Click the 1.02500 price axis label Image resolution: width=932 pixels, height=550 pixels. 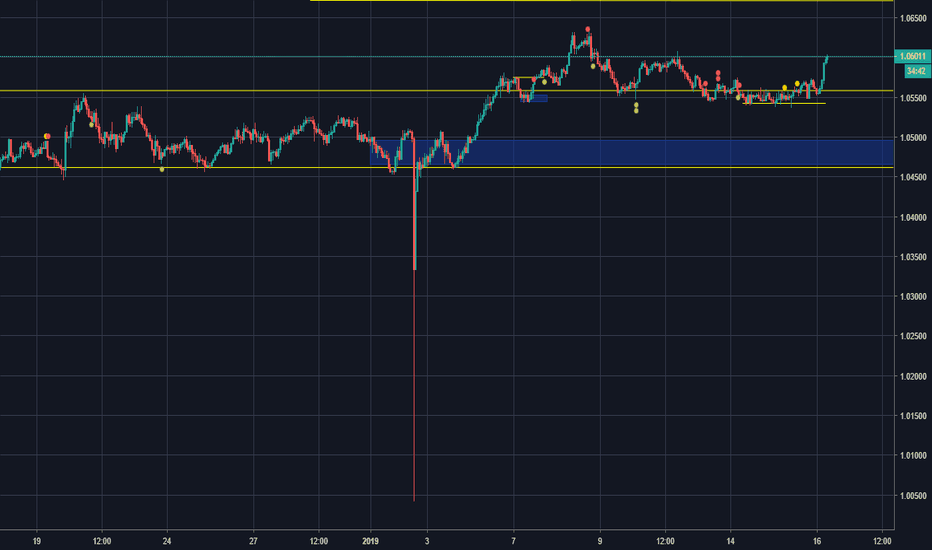click(x=913, y=337)
